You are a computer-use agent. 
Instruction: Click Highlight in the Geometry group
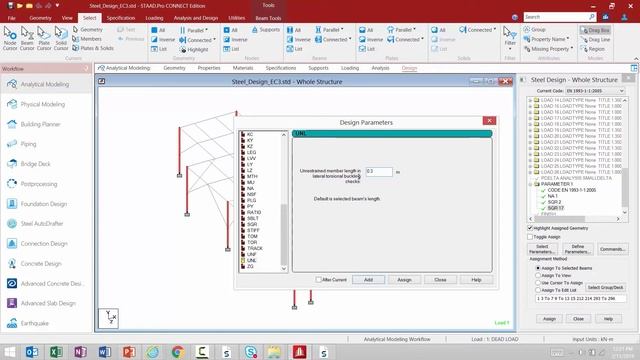[x=194, y=49]
